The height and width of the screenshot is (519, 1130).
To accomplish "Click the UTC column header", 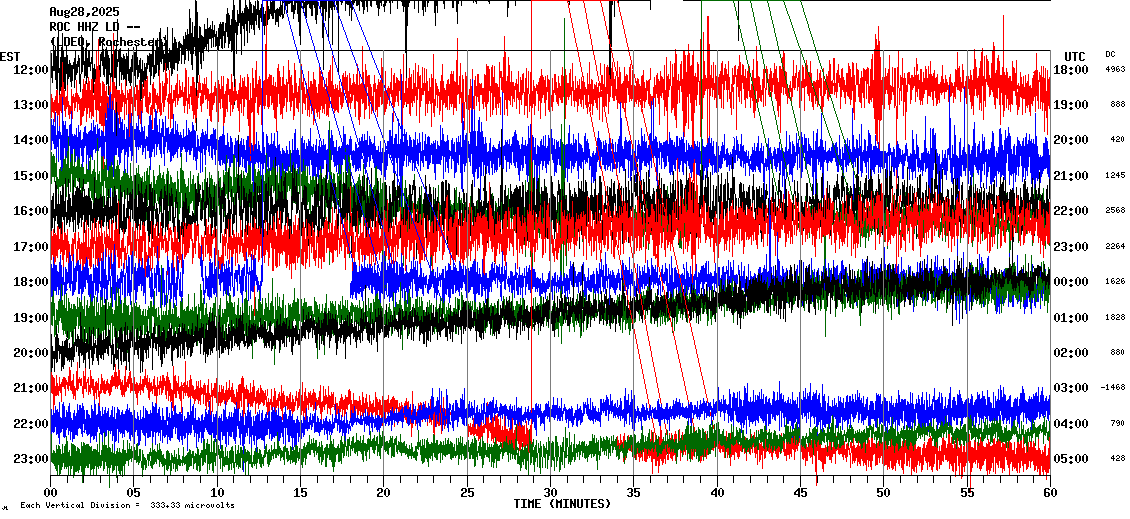I will (x=1074, y=55).
